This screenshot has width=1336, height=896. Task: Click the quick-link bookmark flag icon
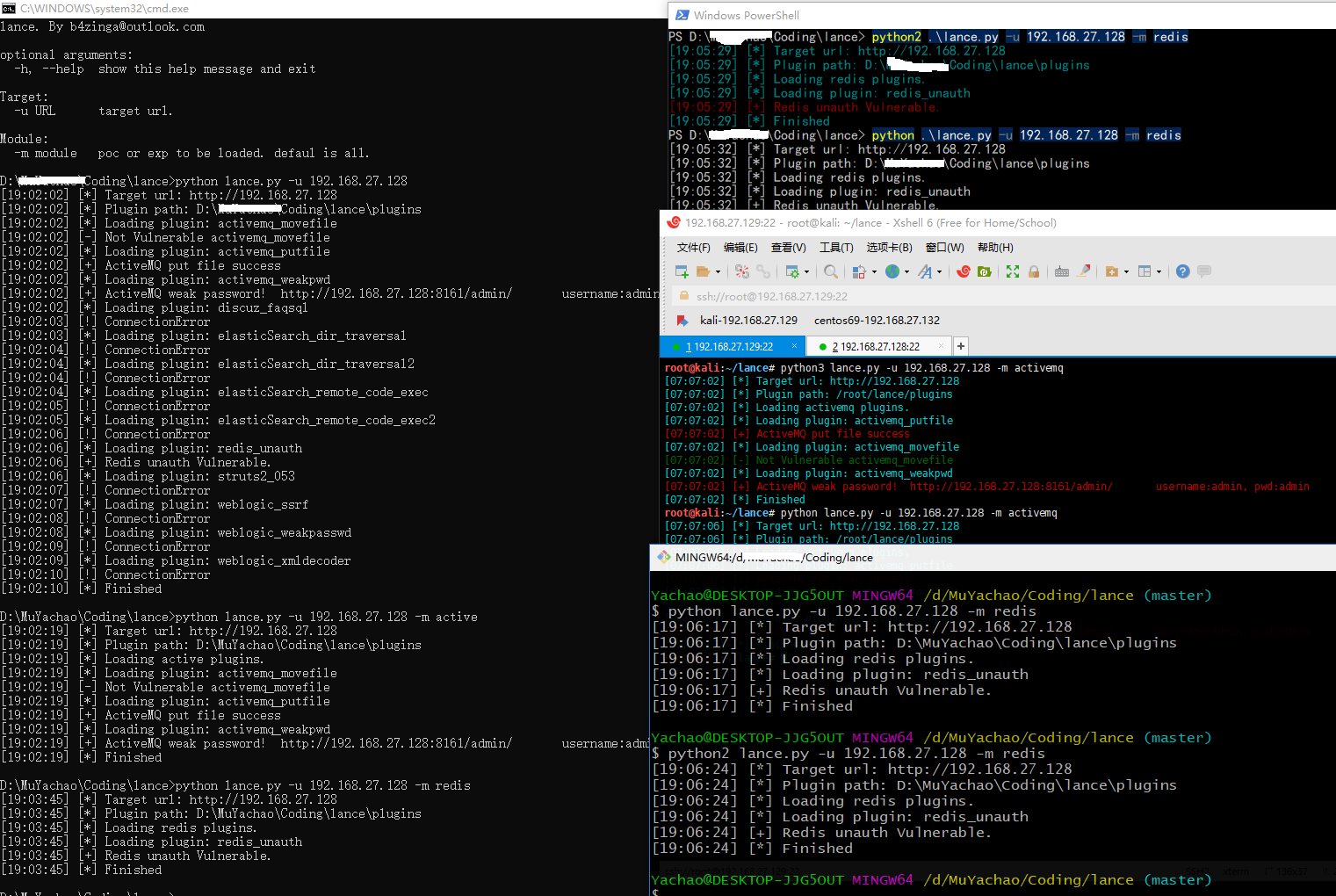pos(682,321)
